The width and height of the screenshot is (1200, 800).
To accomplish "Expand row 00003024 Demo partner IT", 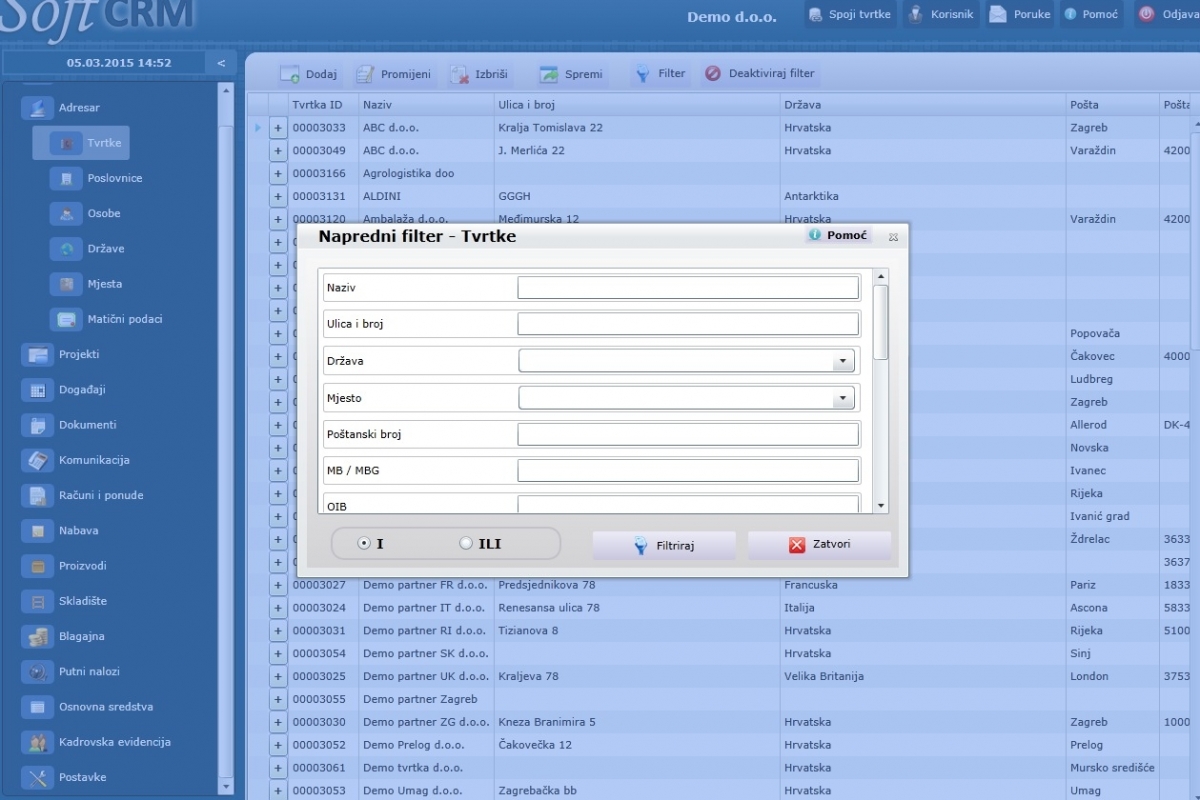I will [x=278, y=608].
